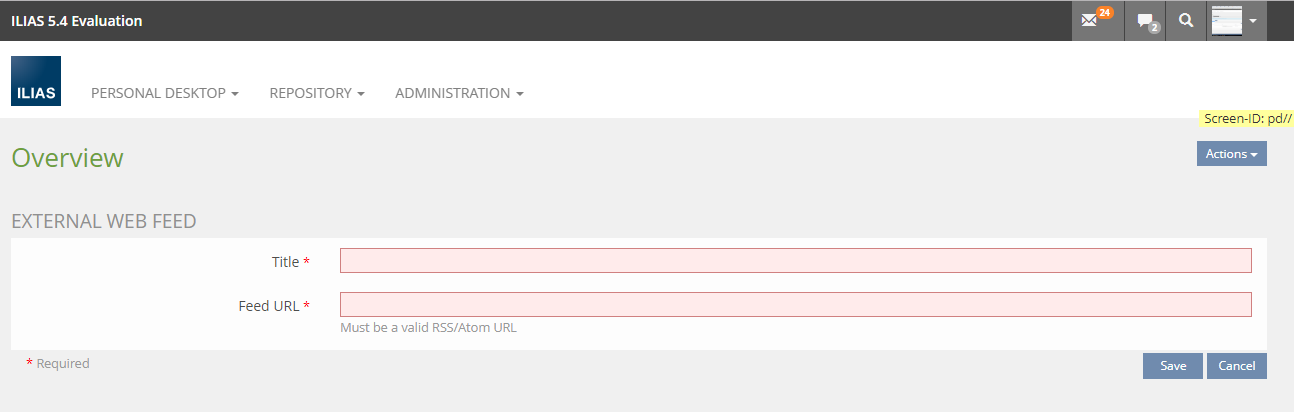Click the RSS/Atom URL hint text
This screenshot has height=412, width=1294.
tap(428, 327)
